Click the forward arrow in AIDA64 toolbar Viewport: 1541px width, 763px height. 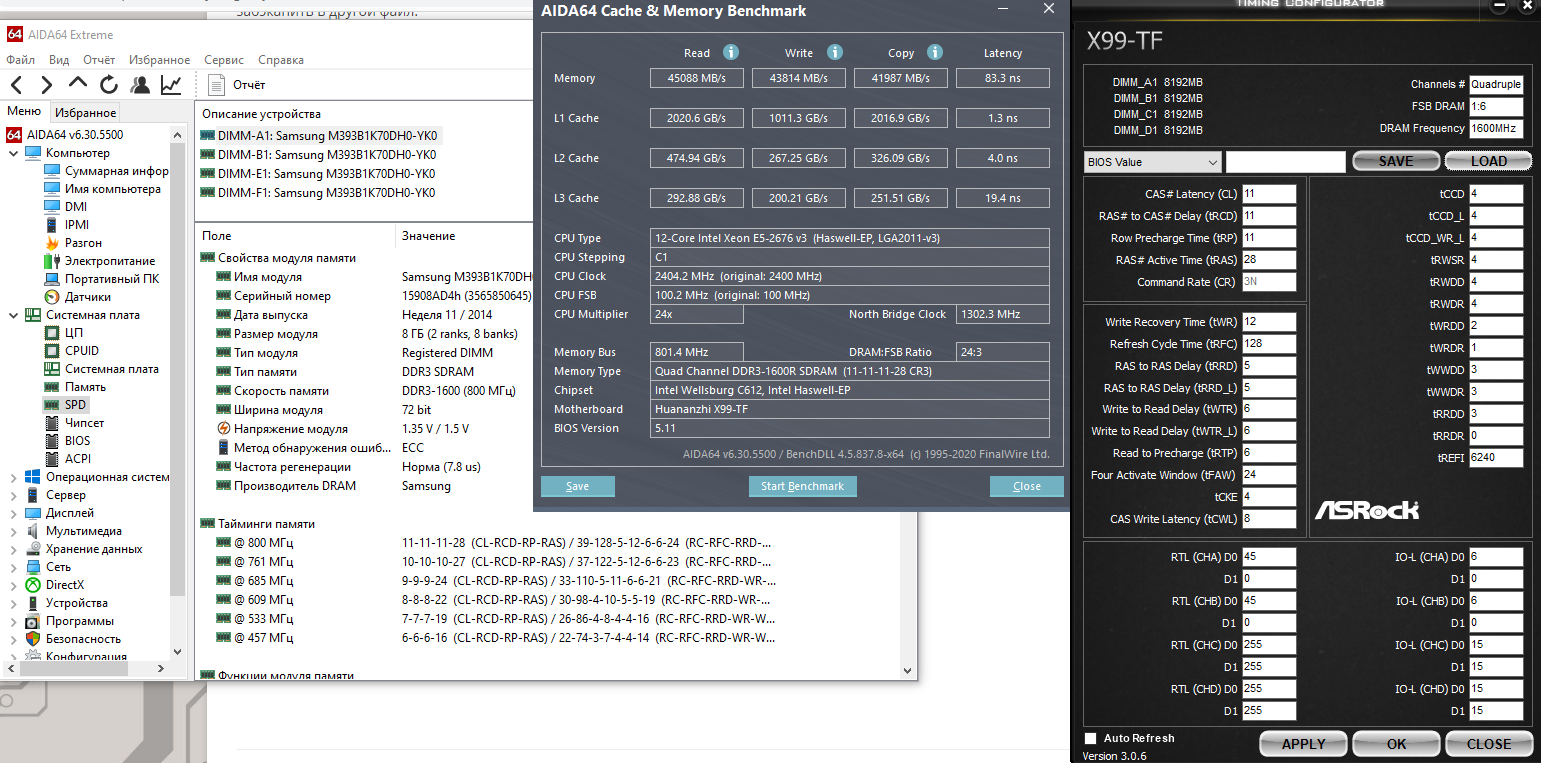(47, 85)
